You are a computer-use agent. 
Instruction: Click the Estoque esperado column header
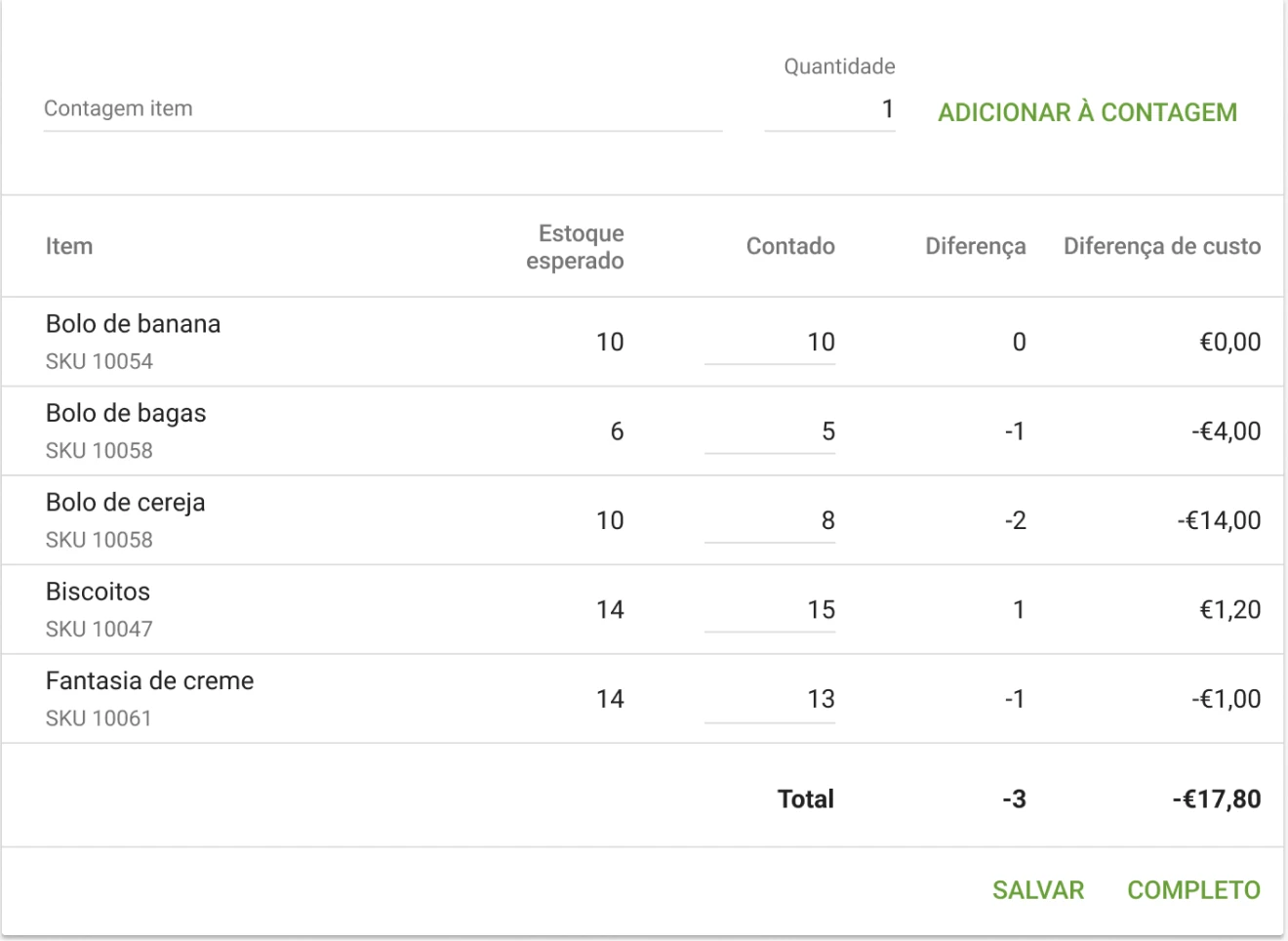[x=575, y=247]
